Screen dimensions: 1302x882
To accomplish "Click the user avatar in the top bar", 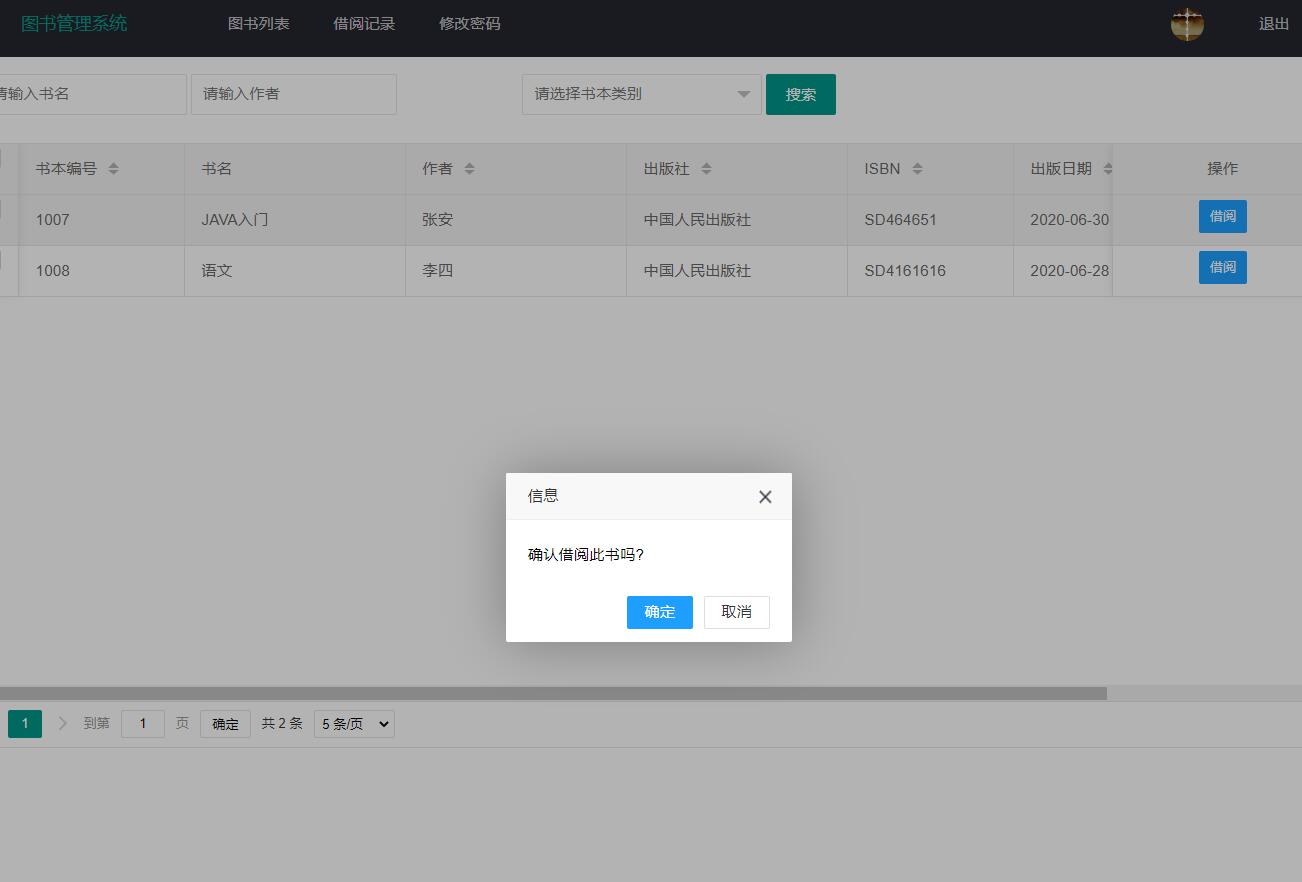I will (1187, 24).
